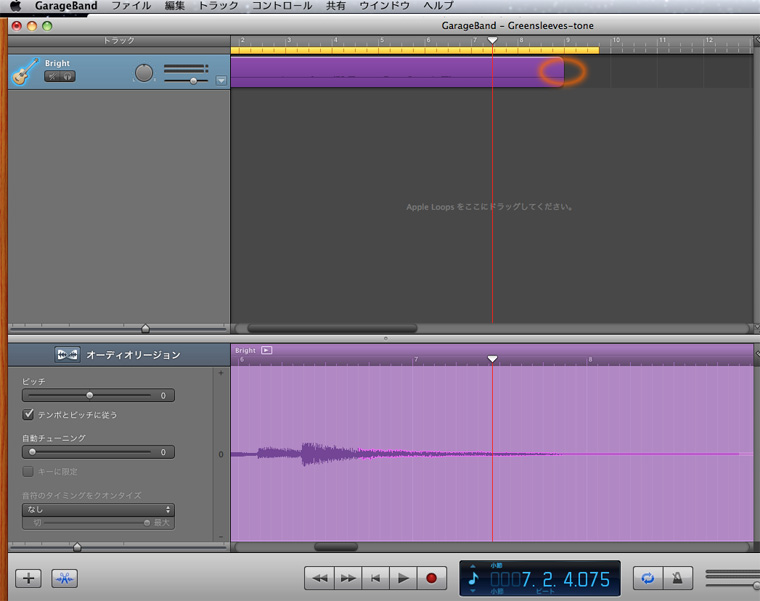Go to beginning of the song
The image size is (760, 601).
375,578
